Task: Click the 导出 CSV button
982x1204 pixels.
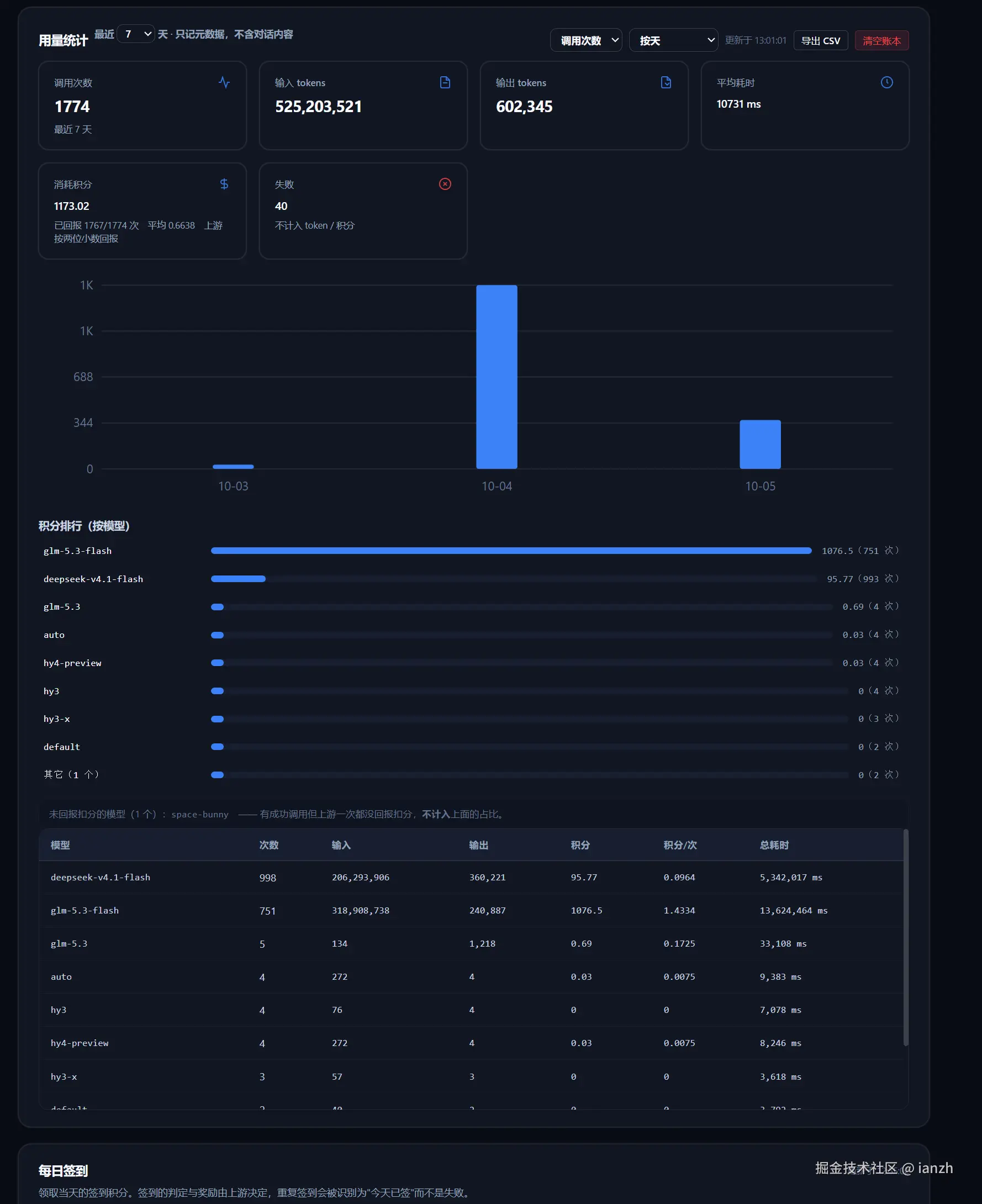Action: 821,40
